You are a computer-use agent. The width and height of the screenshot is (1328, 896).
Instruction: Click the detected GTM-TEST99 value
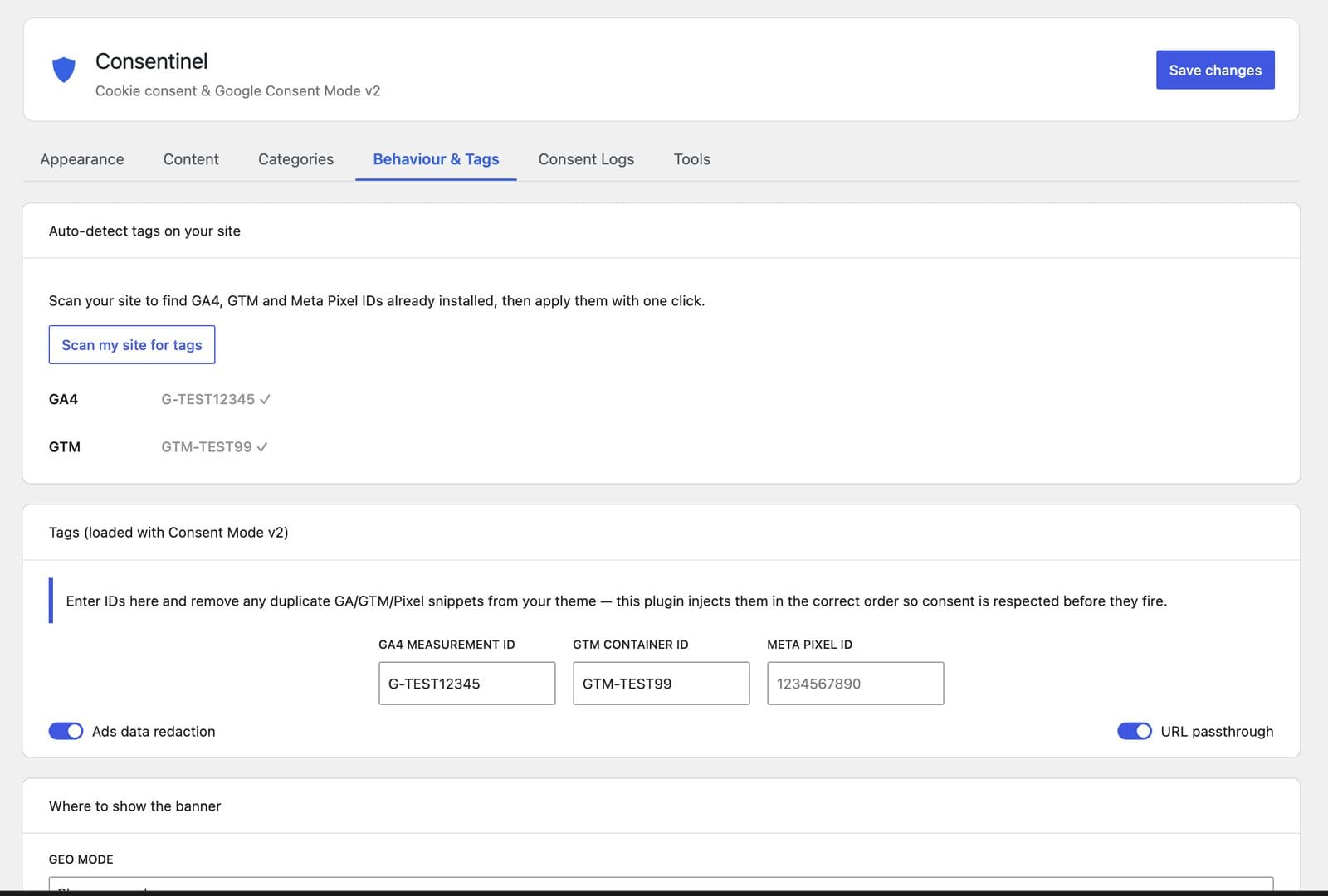coord(206,447)
